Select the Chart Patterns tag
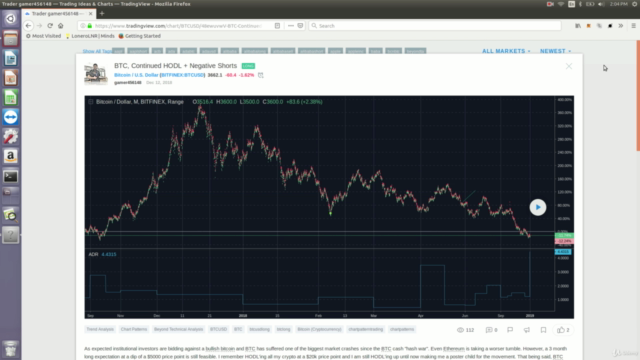Screen dimensions: 640x360 point(134,329)
